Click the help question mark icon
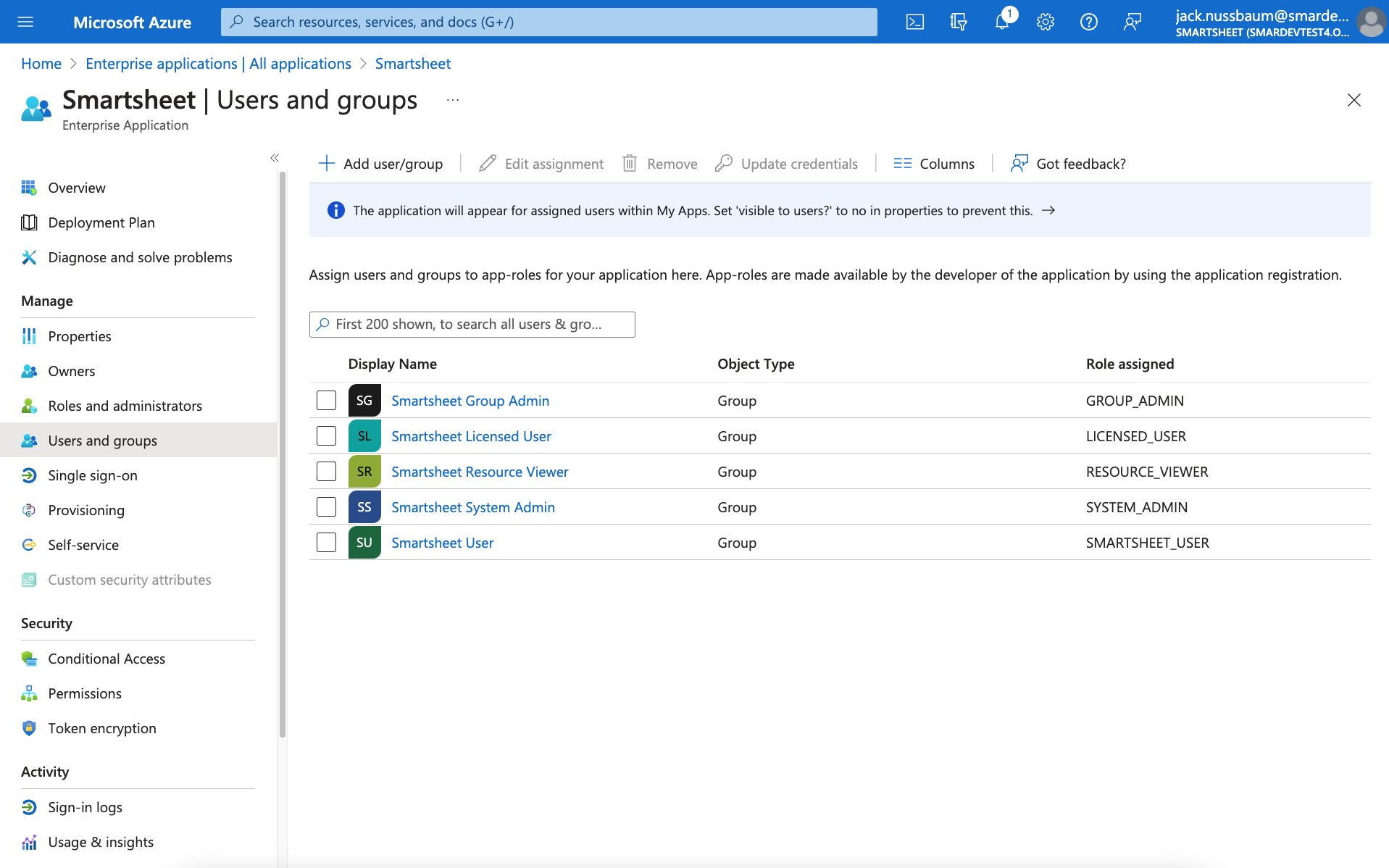 click(1088, 22)
